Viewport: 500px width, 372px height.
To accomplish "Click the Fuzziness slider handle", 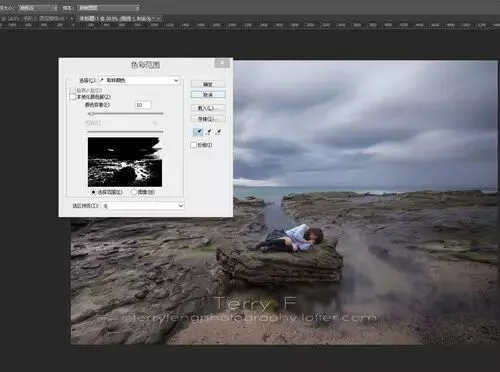I will coord(91,114).
